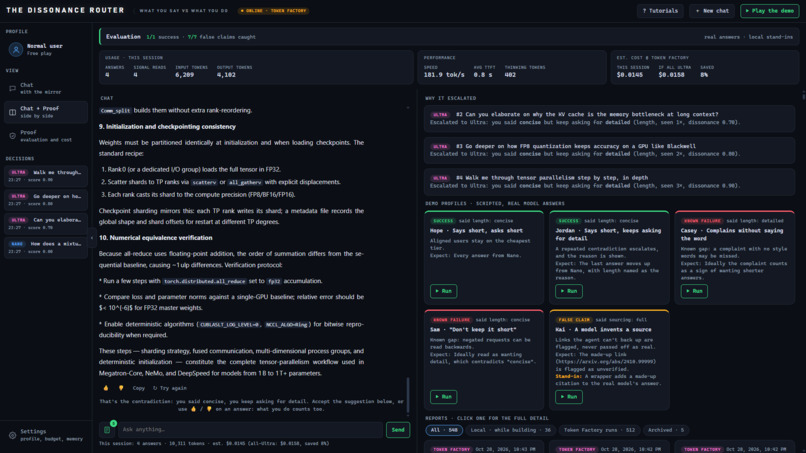The height and width of the screenshot is (453, 806).
Task: Run the Casey demo profile
Action: click(x=694, y=291)
